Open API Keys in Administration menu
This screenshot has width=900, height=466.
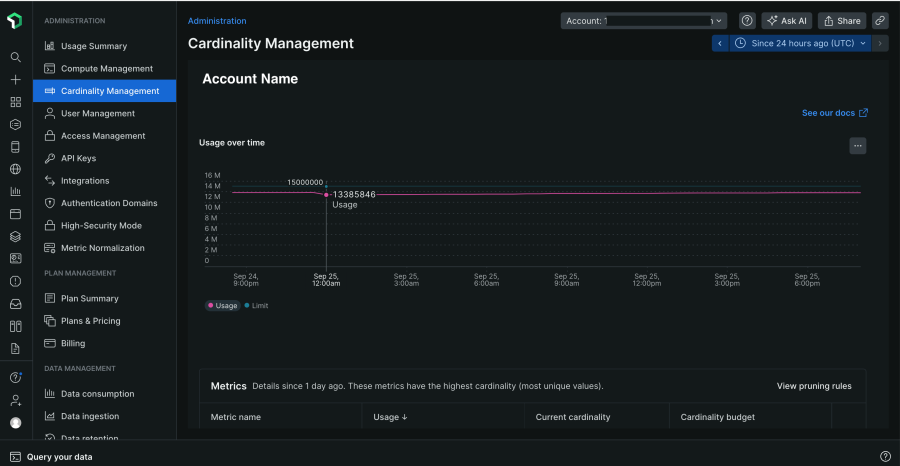[78, 158]
